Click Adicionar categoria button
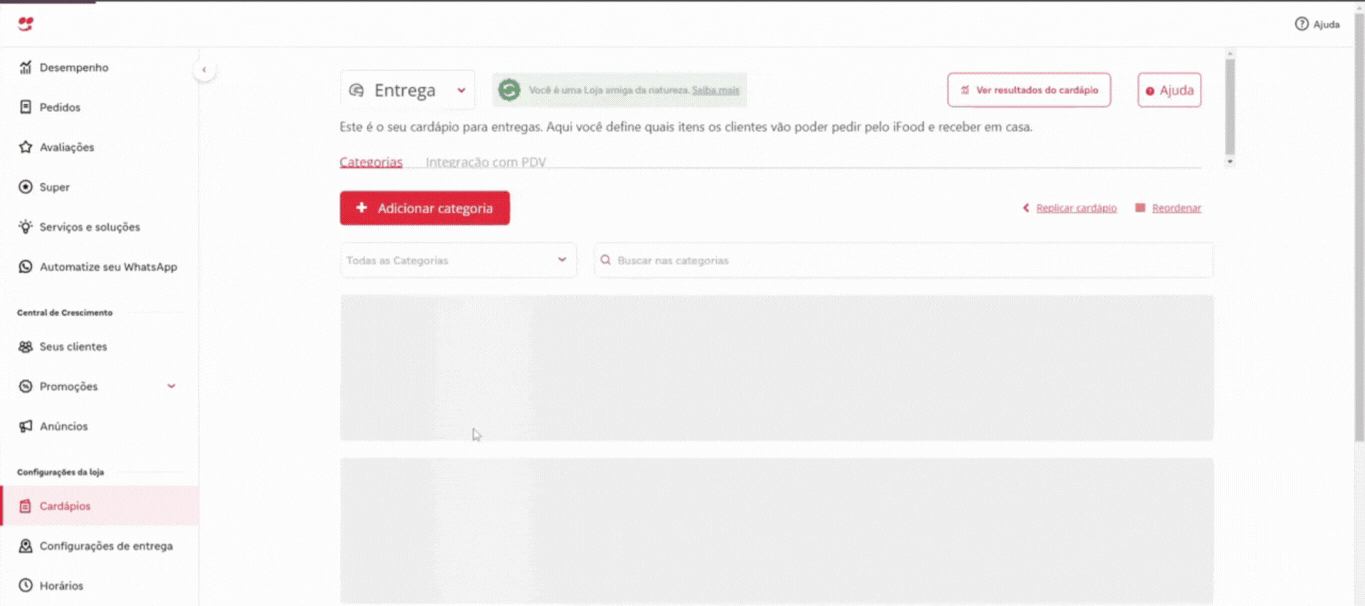The height and width of the screenshot is (606, 1365). [x=424, y=208]
